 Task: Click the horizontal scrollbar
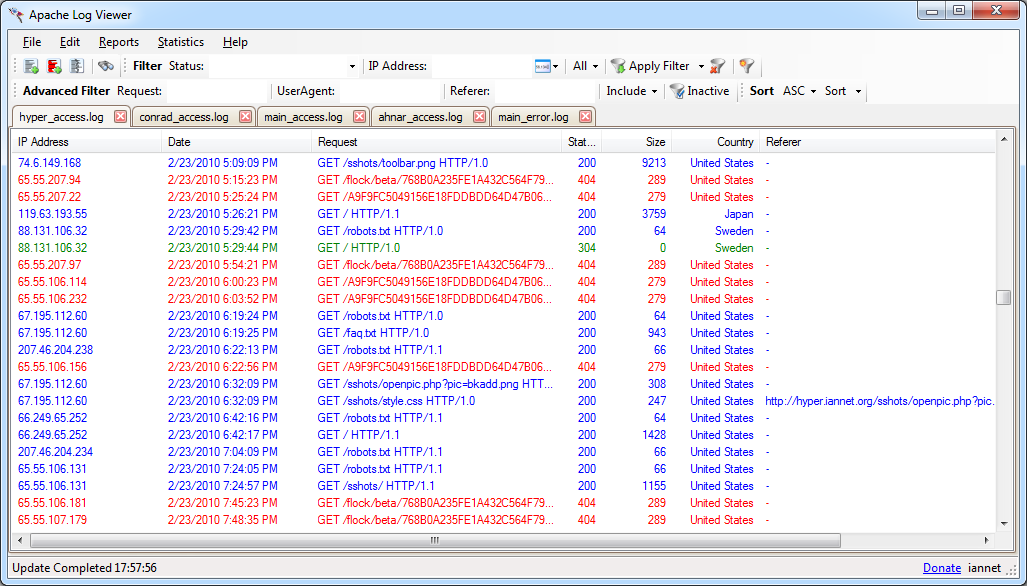(433, 540)
